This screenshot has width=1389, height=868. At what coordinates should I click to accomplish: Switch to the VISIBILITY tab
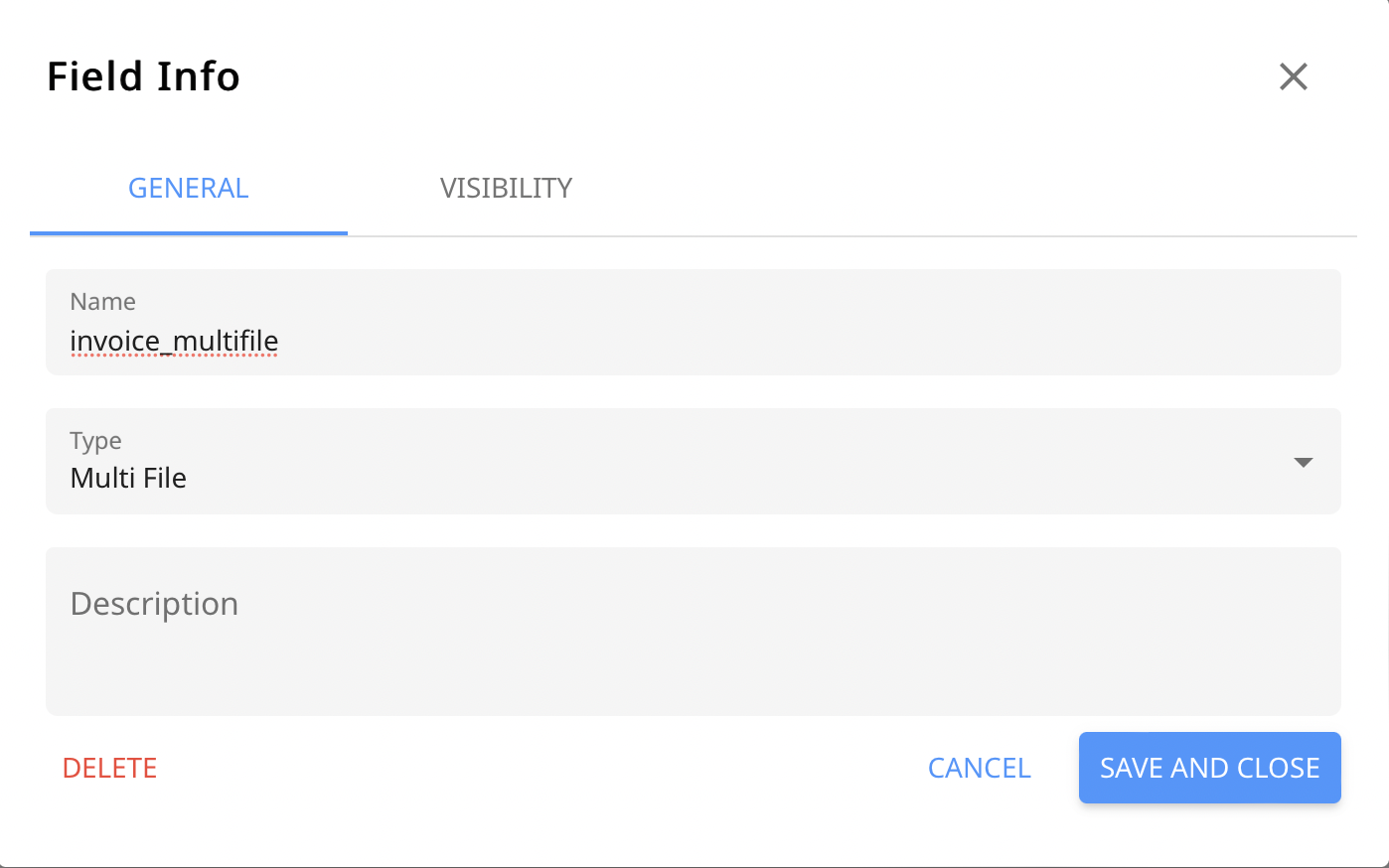506,188
